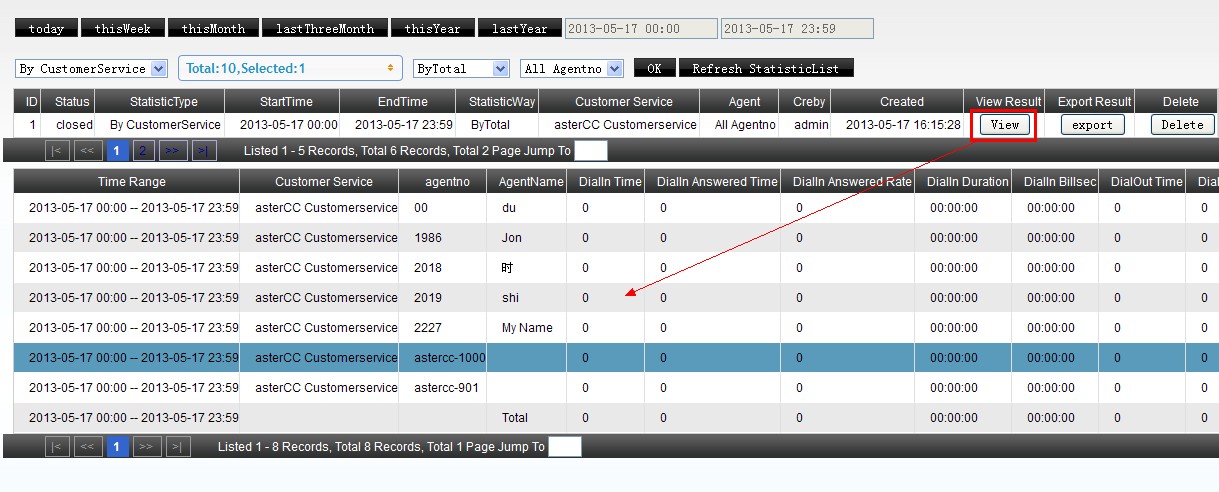
Task: Go to first page in upper statistic list
Action: click(57, 151)
